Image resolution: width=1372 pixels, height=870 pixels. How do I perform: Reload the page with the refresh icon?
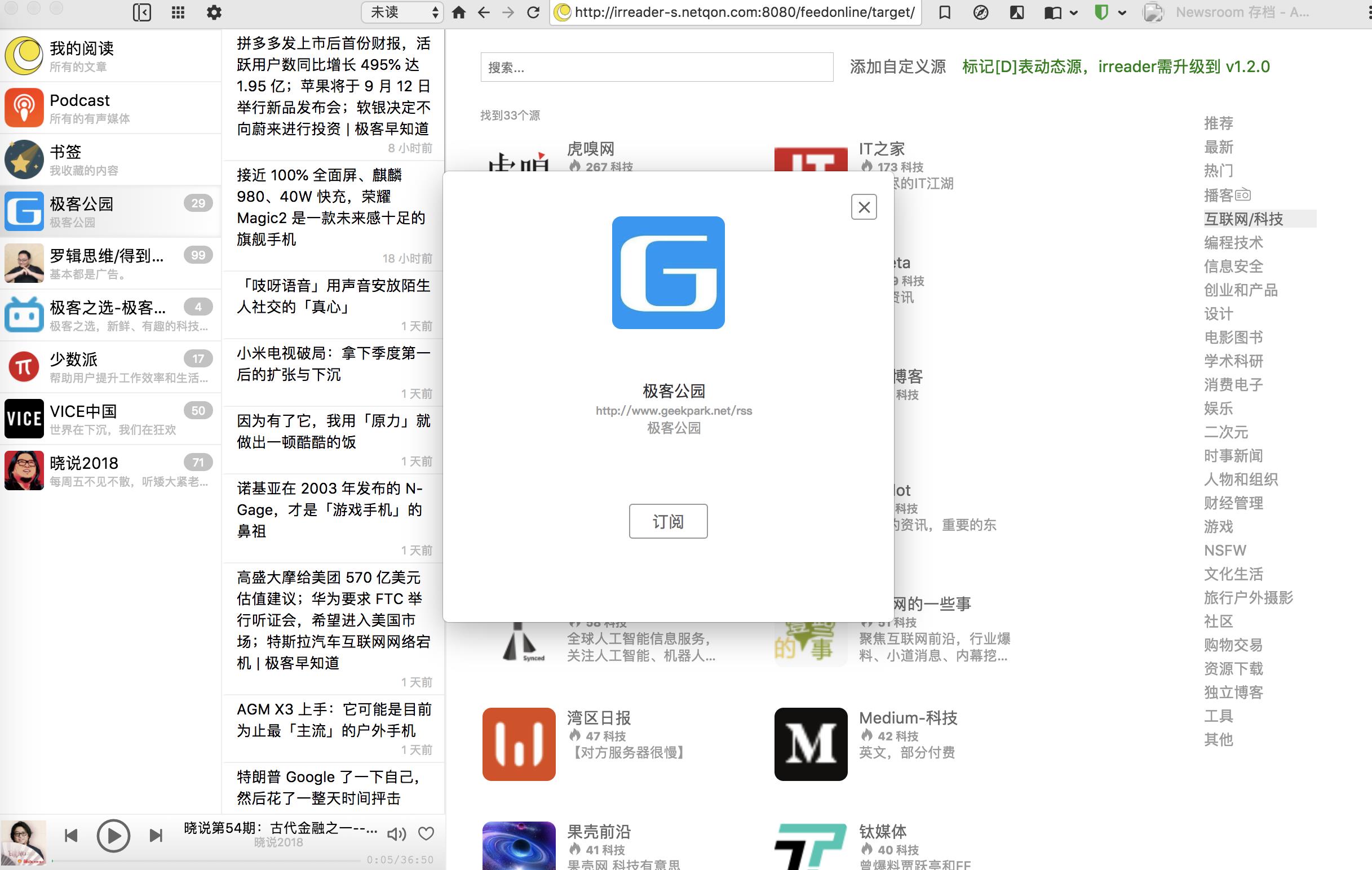(x=533, y=12)
